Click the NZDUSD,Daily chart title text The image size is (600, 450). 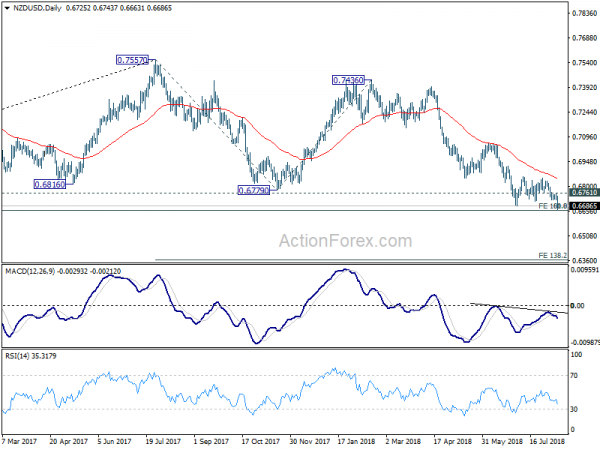[x=37, y=8]
